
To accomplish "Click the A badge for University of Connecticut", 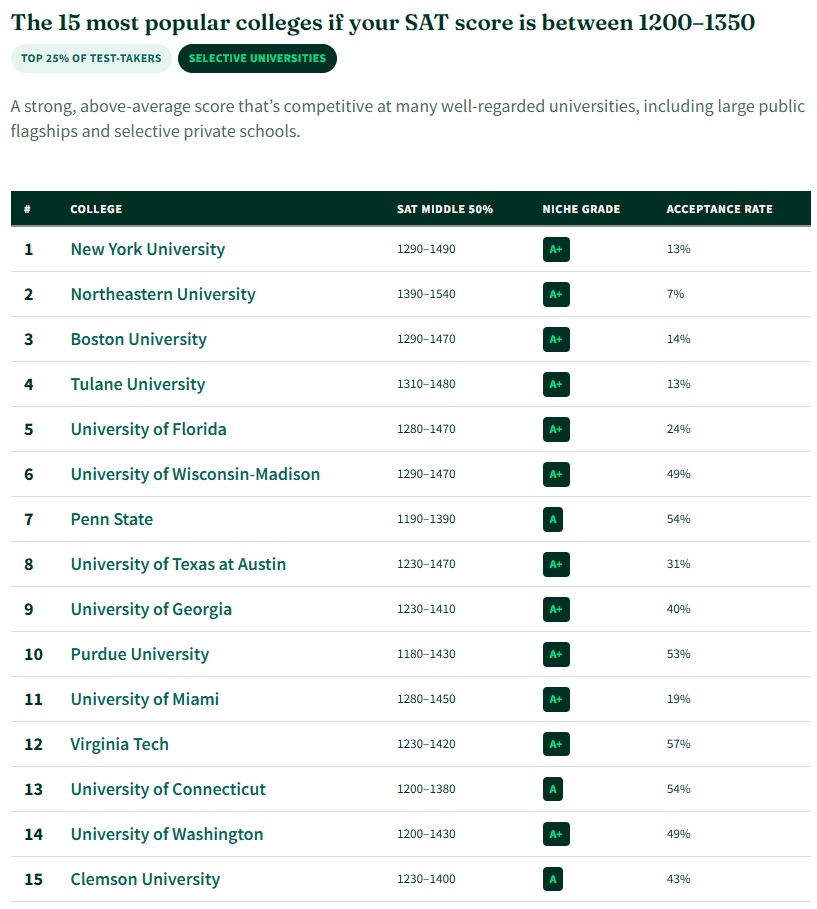I will pos(553,790).
